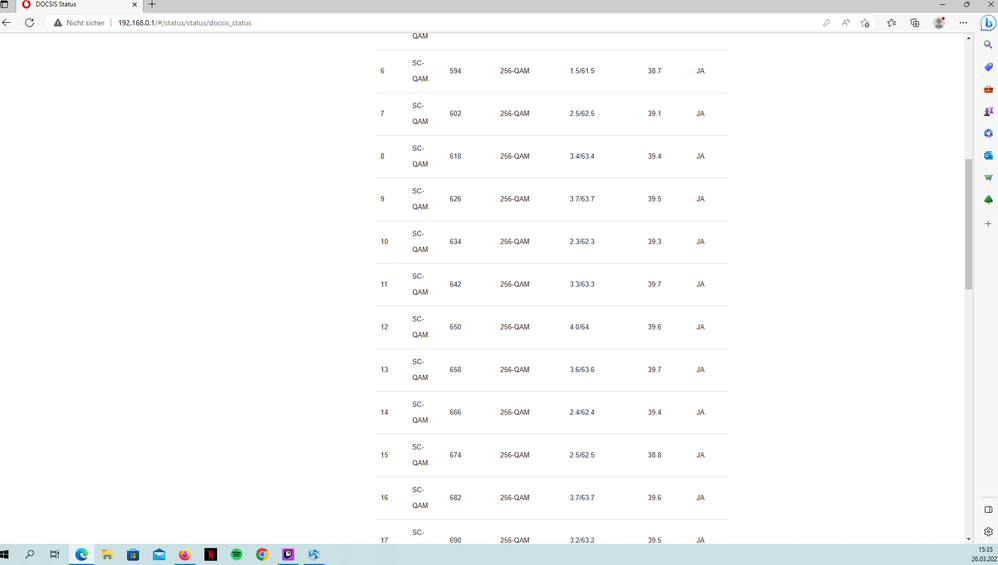
Task: Open the sidebar Games chess icon
Action: 988,111
